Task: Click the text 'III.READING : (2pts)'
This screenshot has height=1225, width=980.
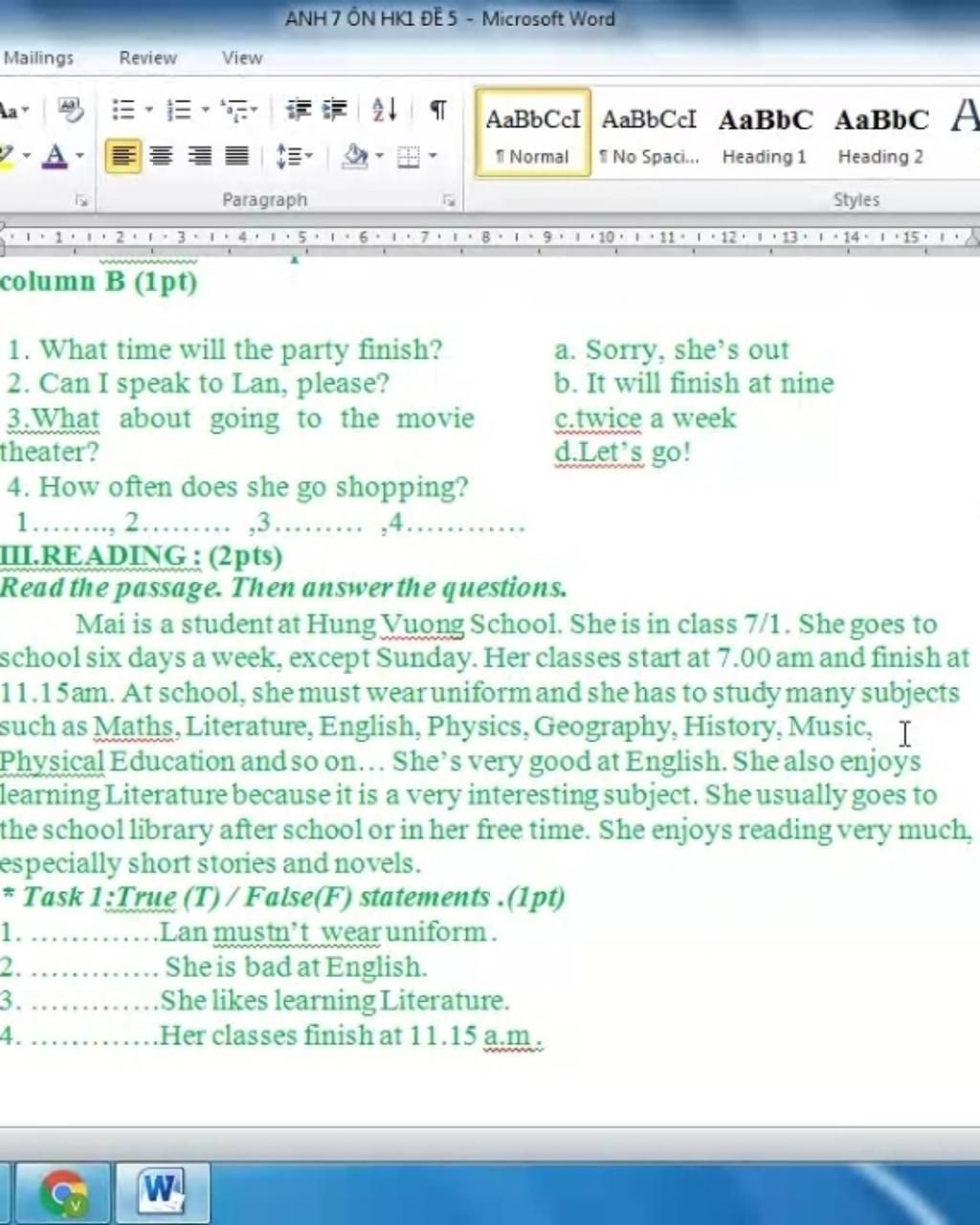Action: 142,556
